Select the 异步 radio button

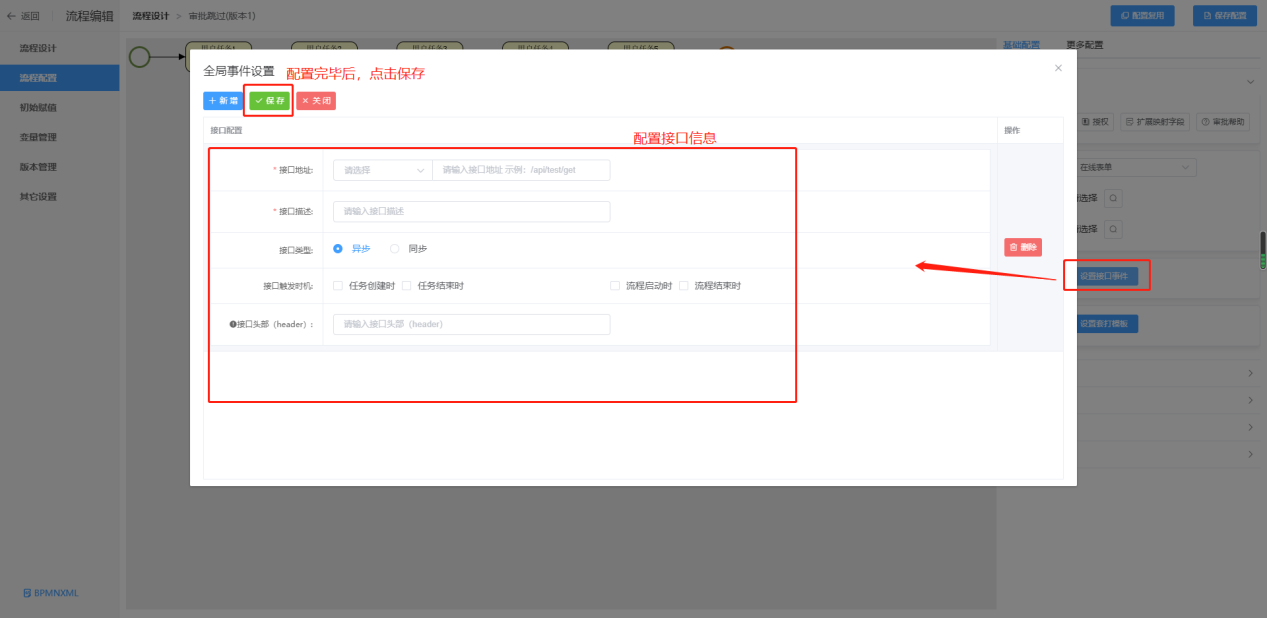click(x=338, y=249)
